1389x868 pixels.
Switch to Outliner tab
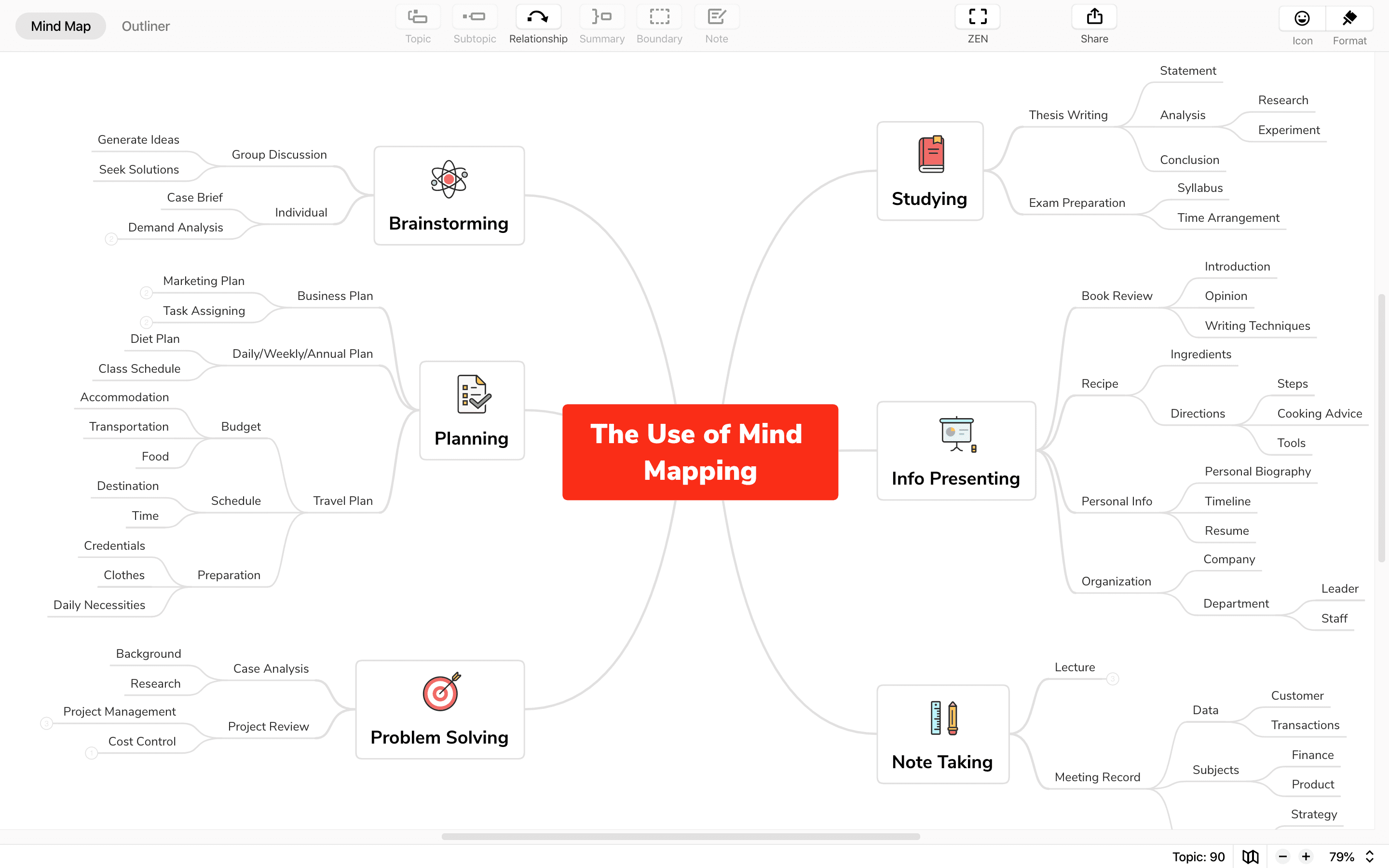[145, 25]
